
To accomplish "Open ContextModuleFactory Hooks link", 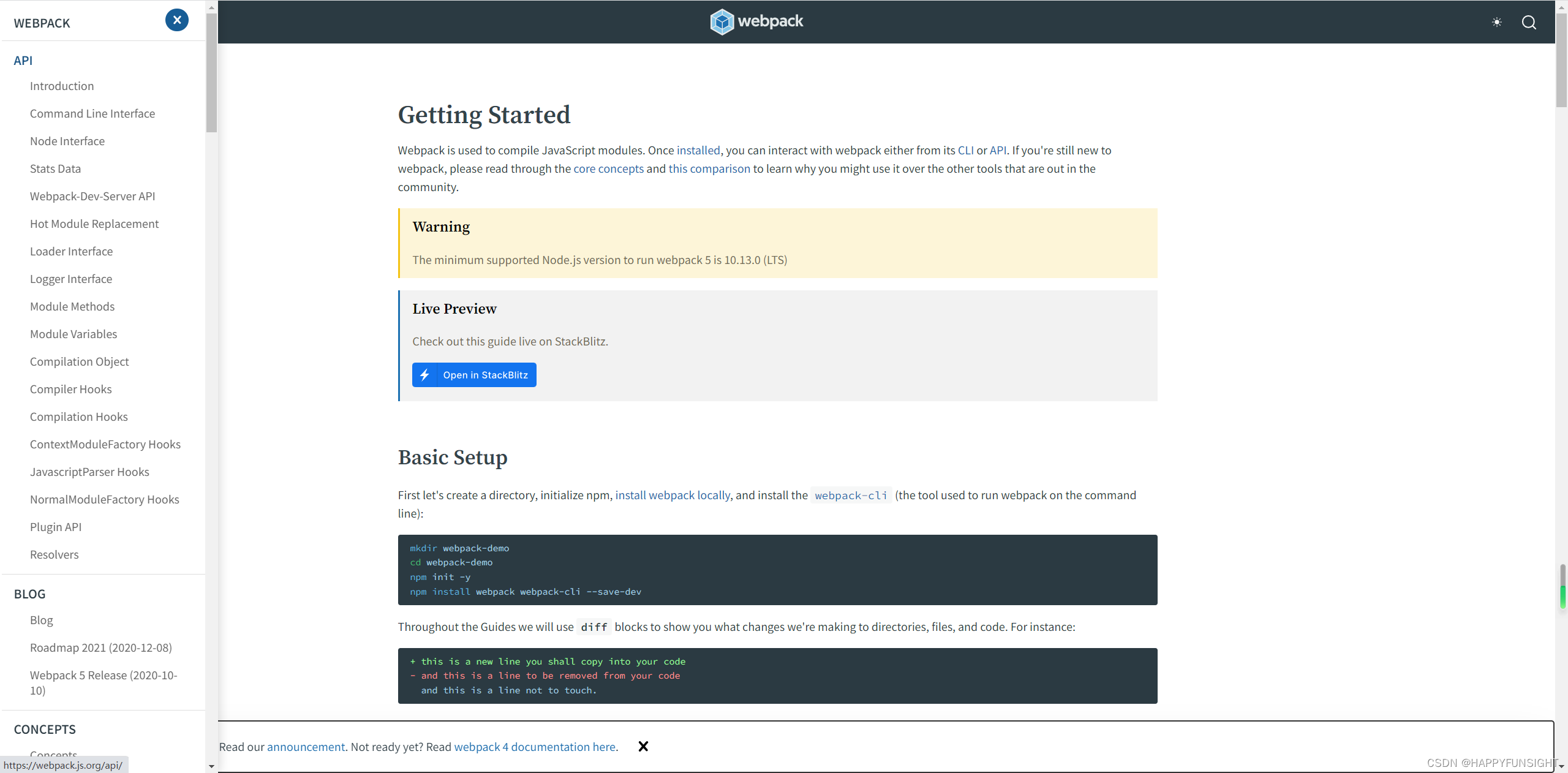I will [x=105, y=444].
